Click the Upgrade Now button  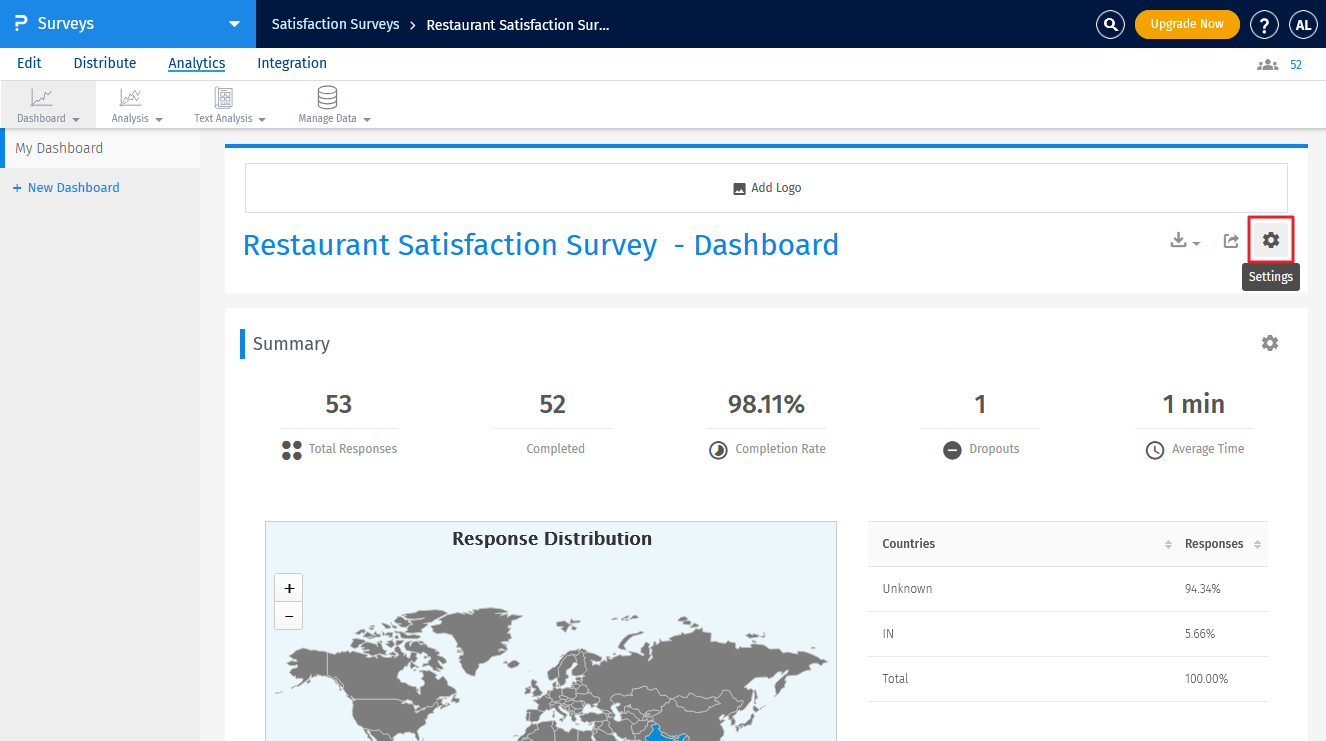(1186, 24)
